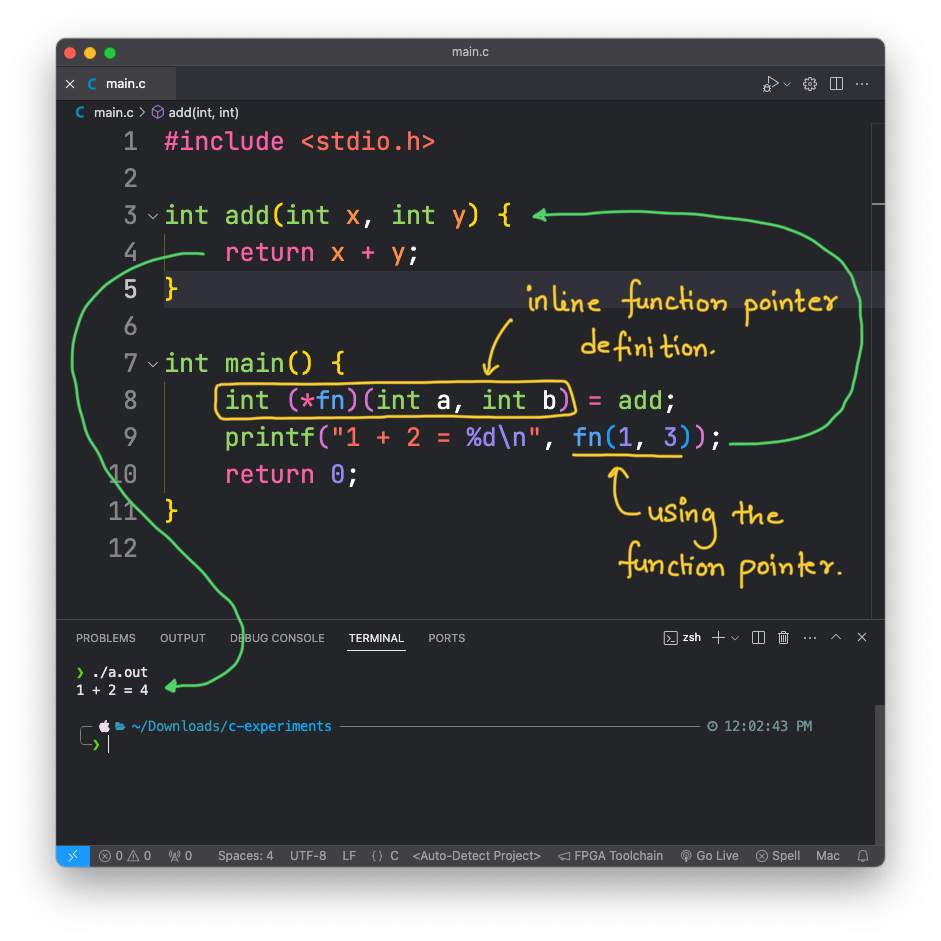941x941 pixels.
Task: Open the remote window indicator in status bar
Action: coord(73,856)
